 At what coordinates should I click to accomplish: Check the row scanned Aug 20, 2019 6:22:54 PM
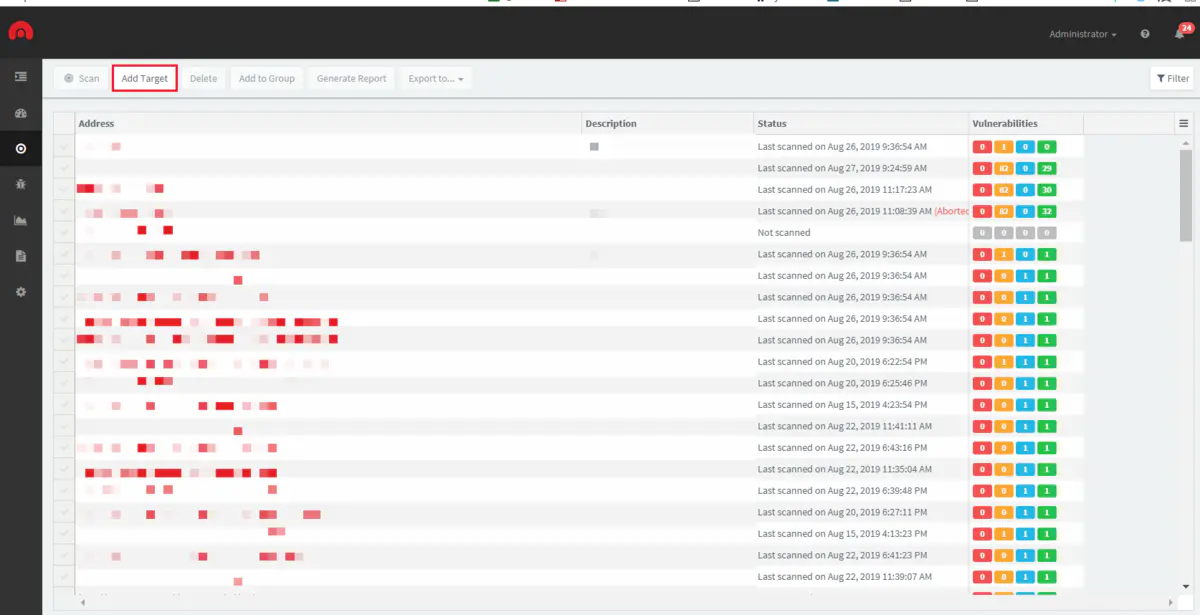(65, 362)
